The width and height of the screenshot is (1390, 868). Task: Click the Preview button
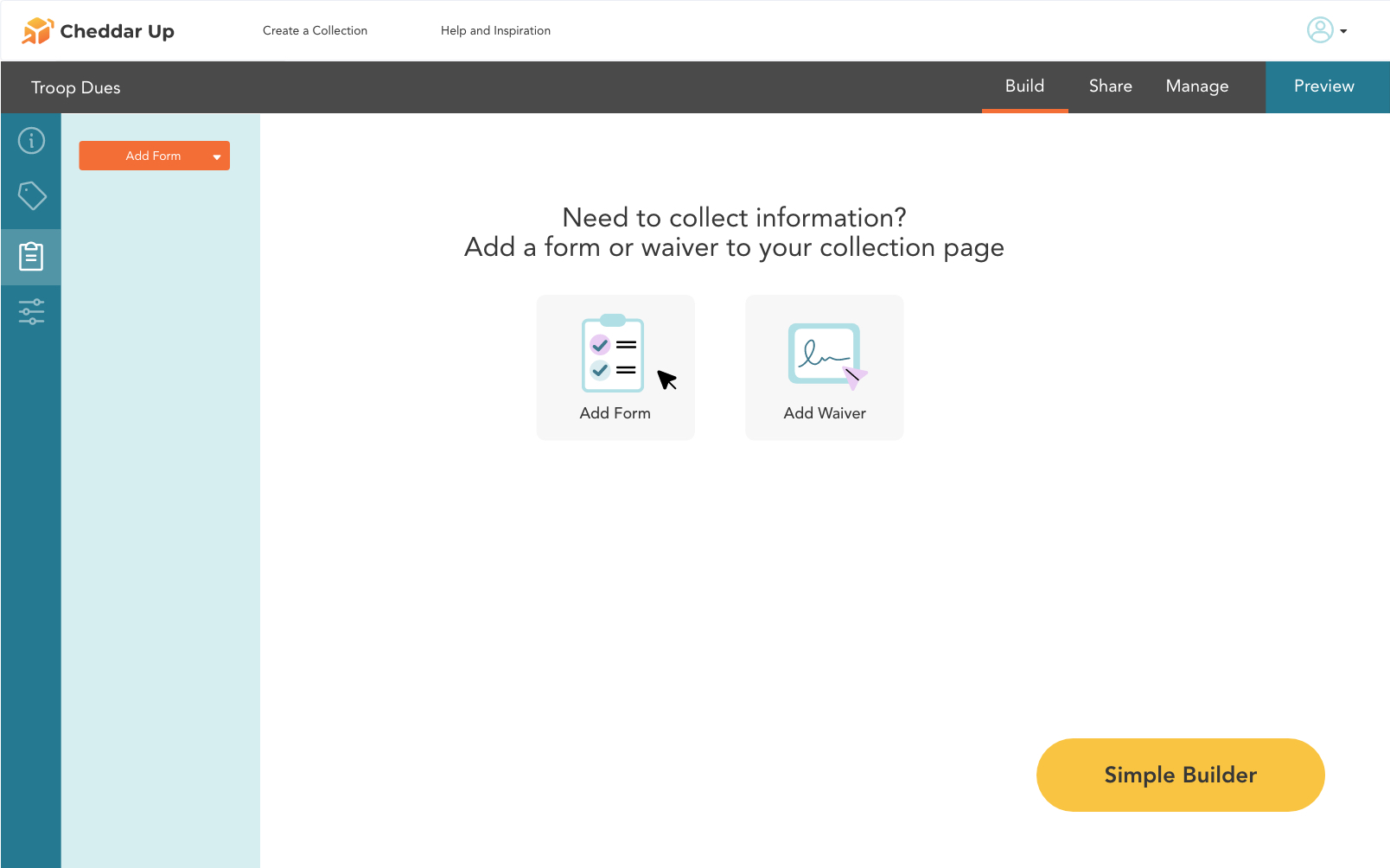pyautogui.click(x=1323, y=86)
